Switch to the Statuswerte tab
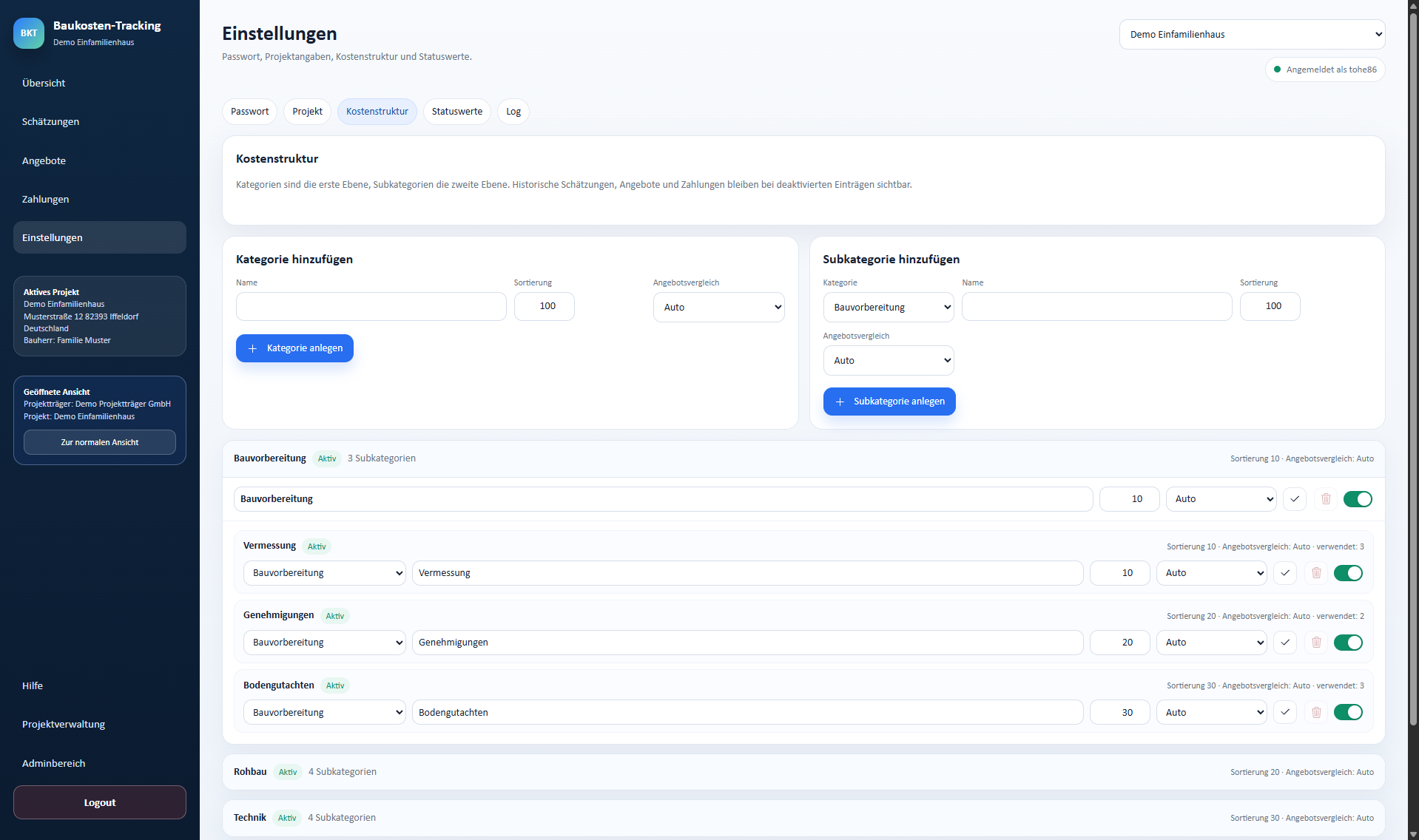Viewport: 1419px width, 840px height. (x=456, y=112)
